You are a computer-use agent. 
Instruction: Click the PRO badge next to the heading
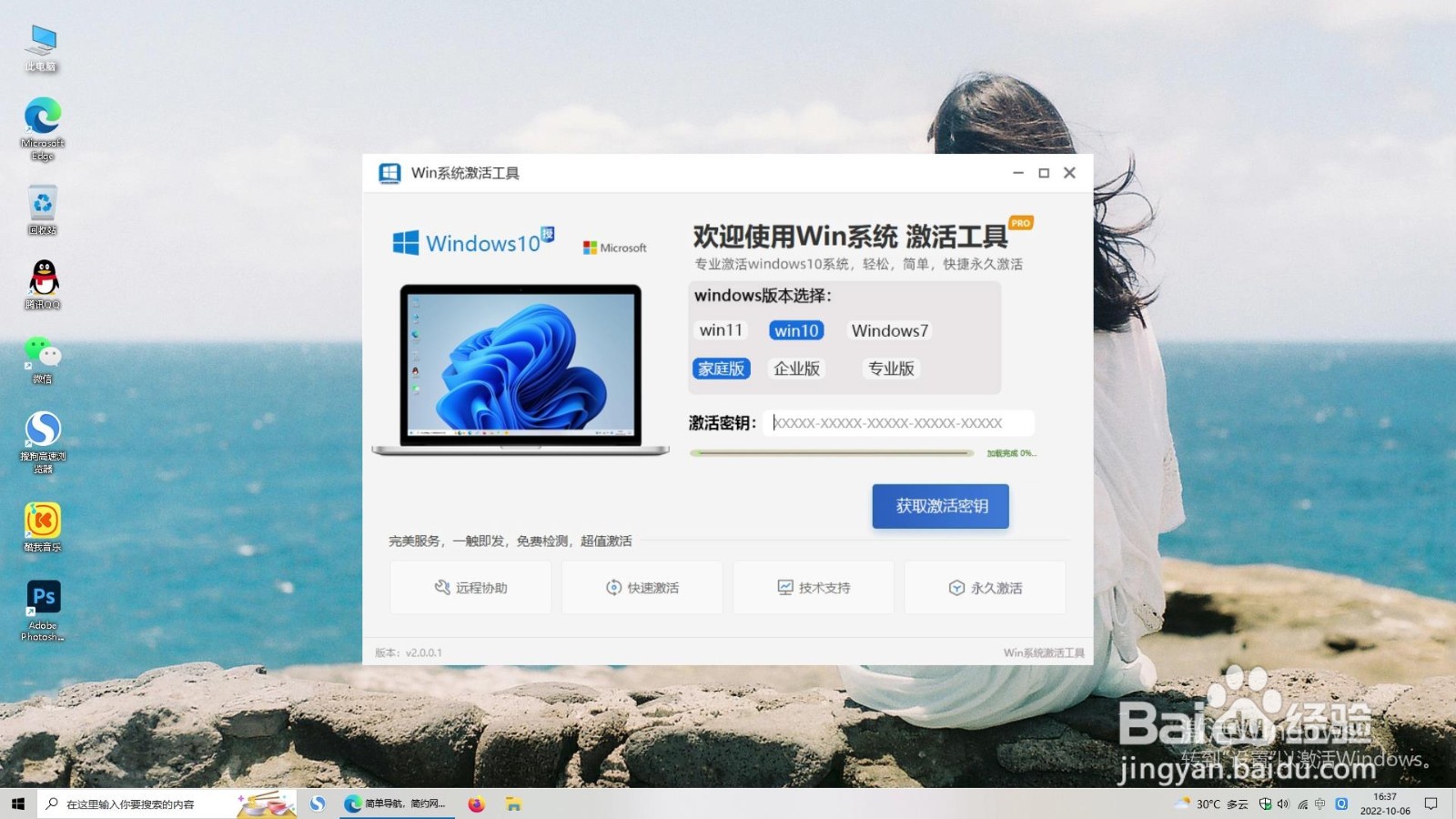(x=1021, y=223)
